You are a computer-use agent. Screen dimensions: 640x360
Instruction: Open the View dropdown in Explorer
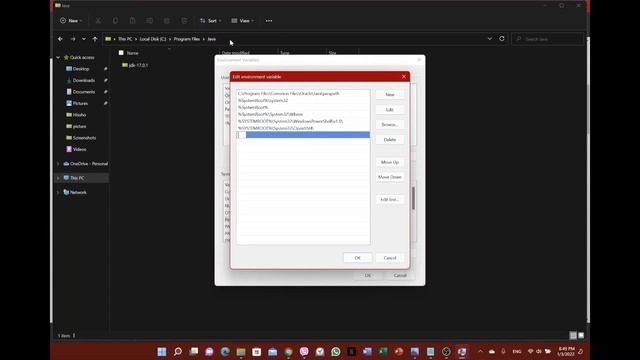pyautogui.click(x=242, y=21)
